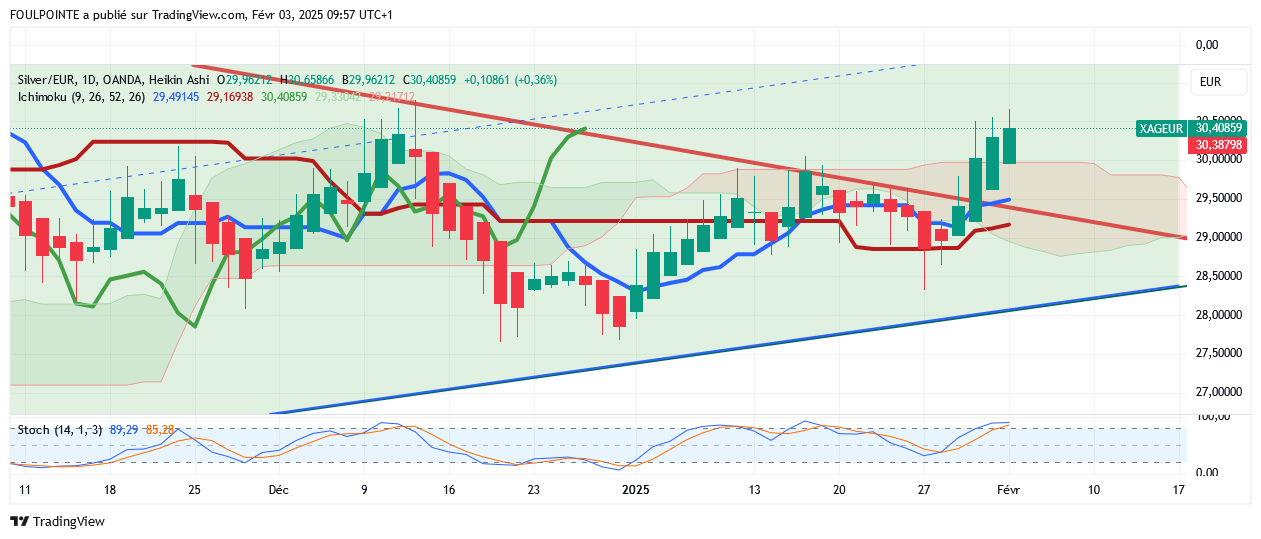Screen dimensions: 1261x539
Task: Click the Févr label on the time axis
Action: coord(1009,490)
